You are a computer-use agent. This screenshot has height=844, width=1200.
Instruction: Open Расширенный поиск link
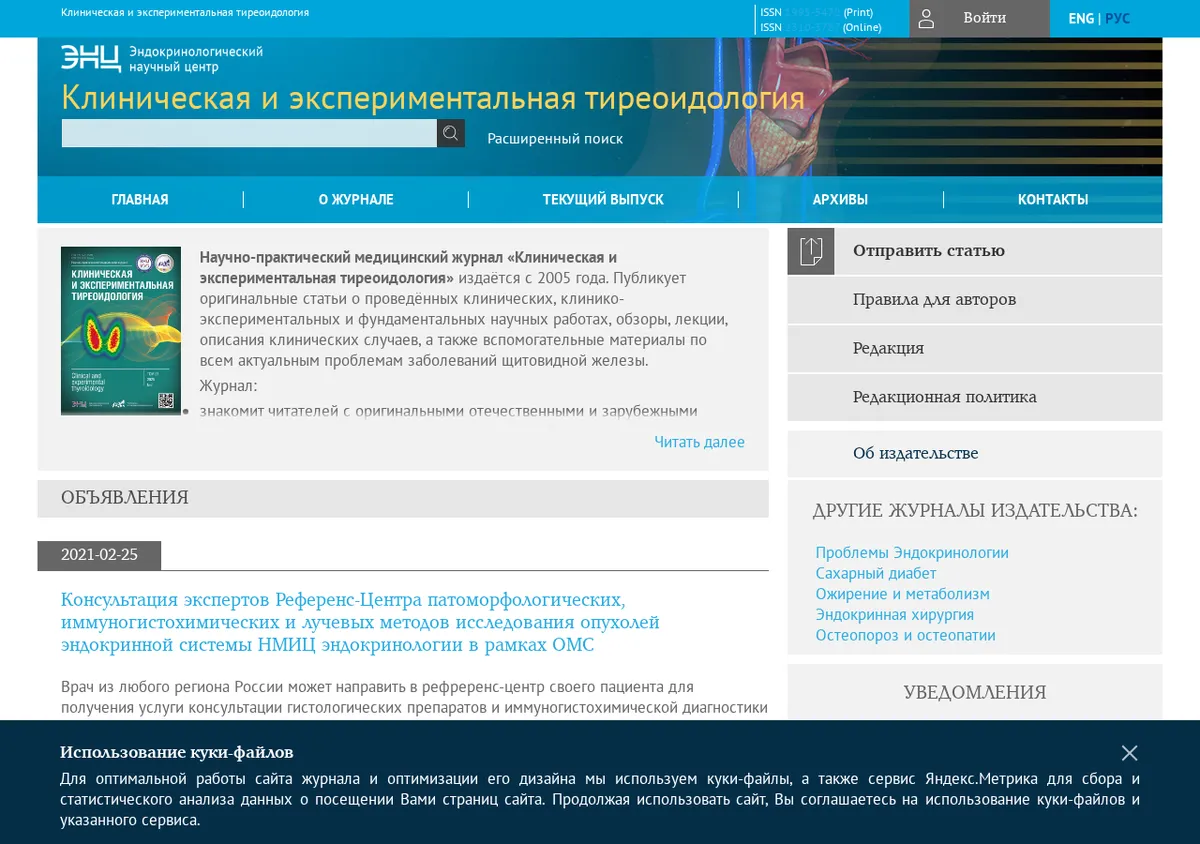tap(555, 139)
